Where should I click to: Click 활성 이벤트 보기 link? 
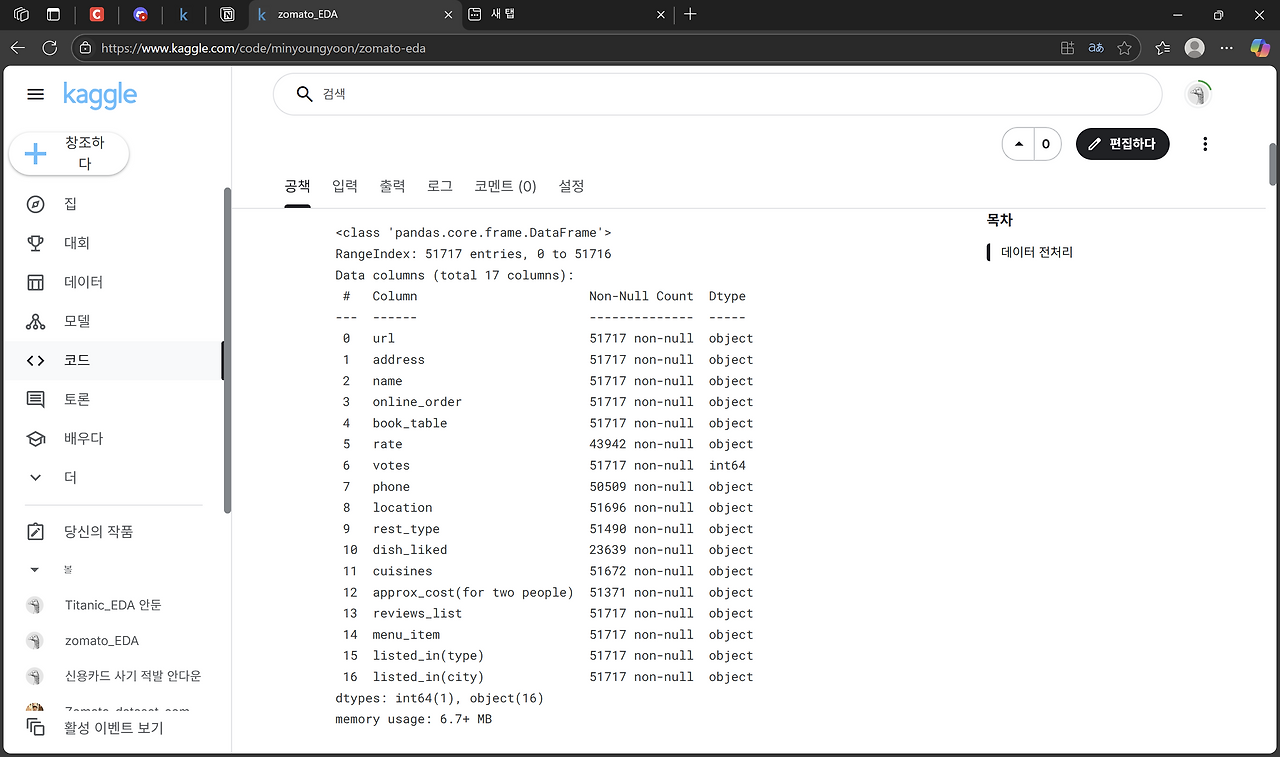pyautogui.click(x=113, y=728)
